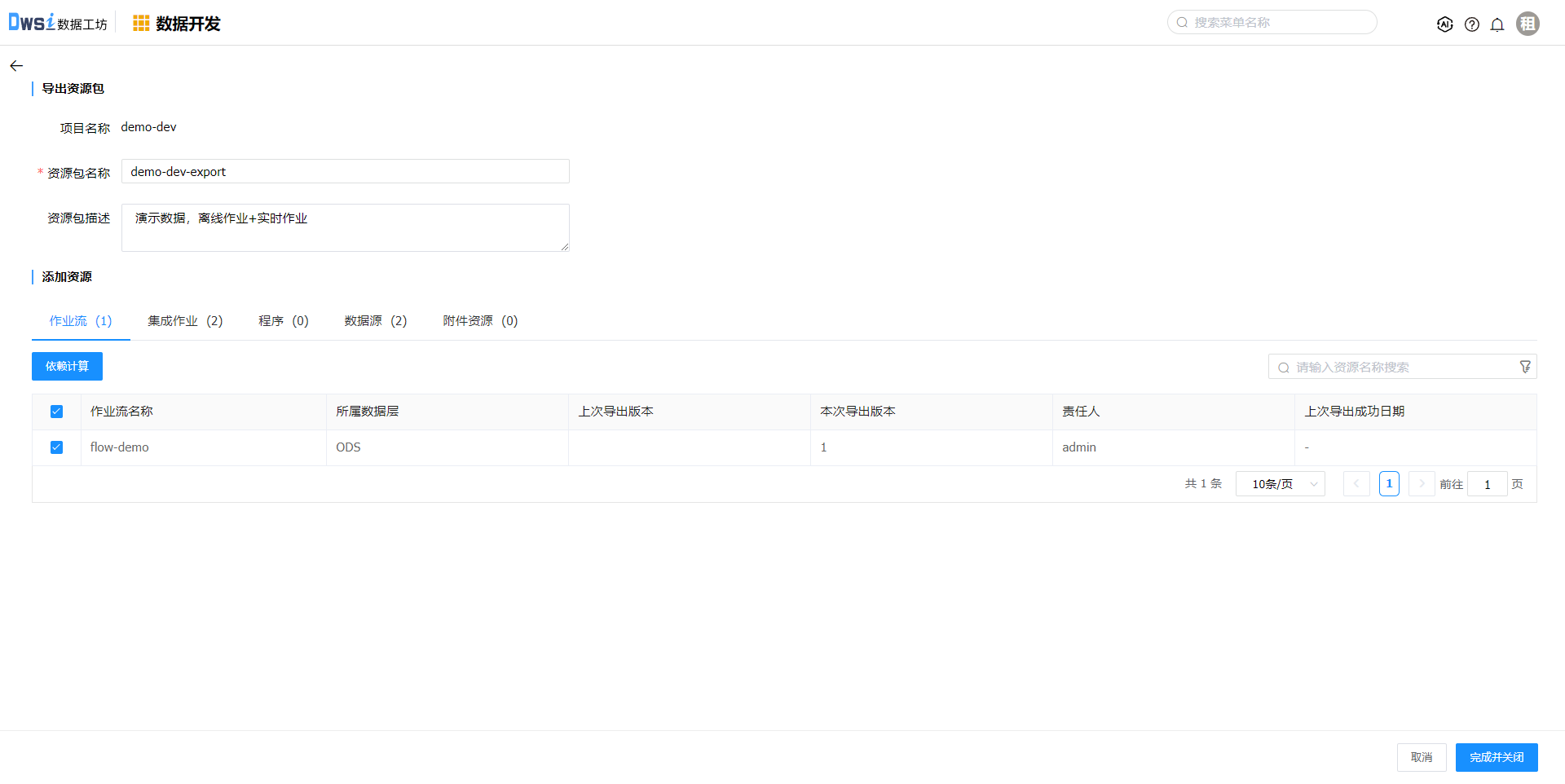
Task: Click the orange app grid icon
Action: point(141,24)
